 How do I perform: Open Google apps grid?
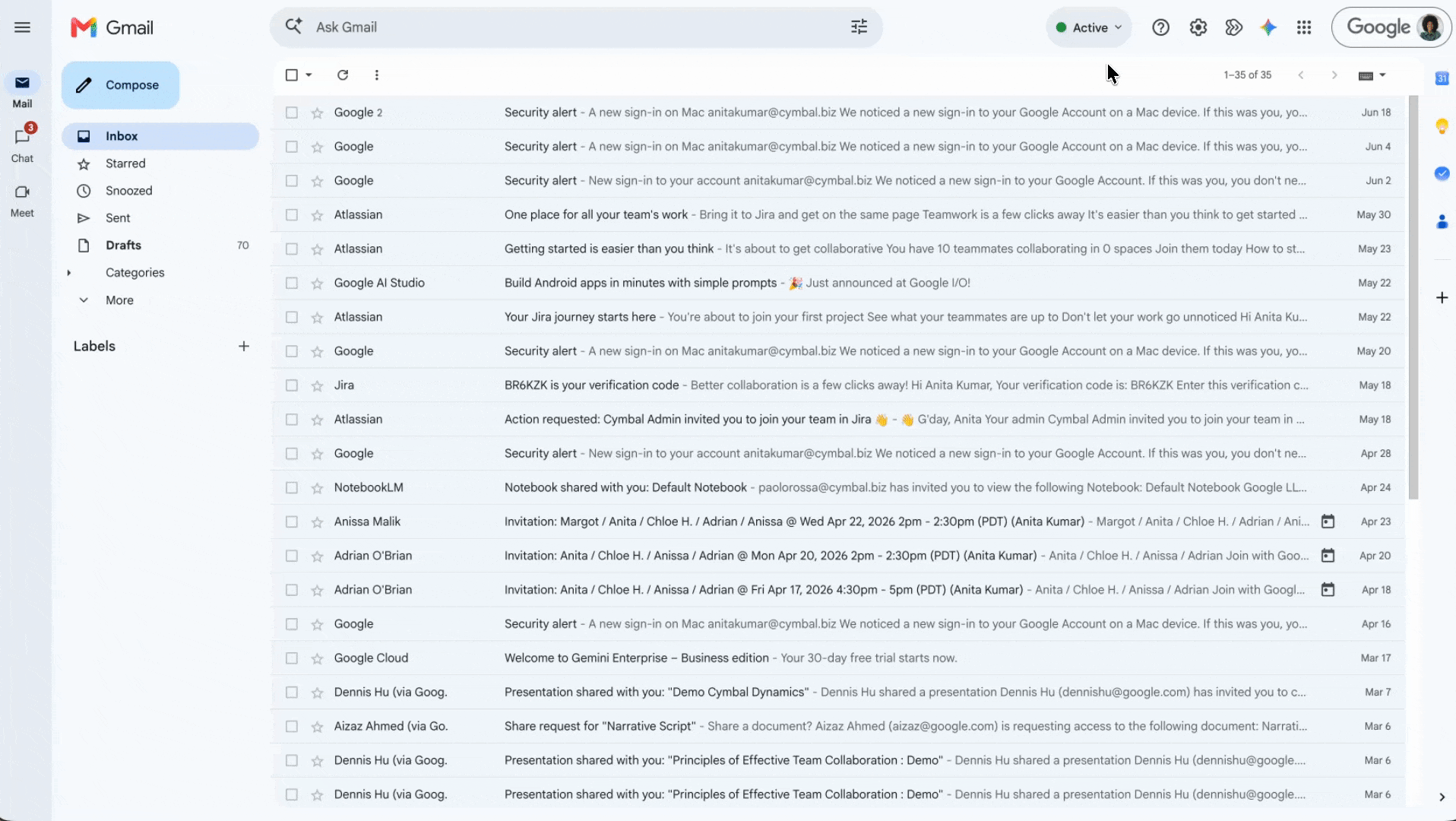(1304, 27)
